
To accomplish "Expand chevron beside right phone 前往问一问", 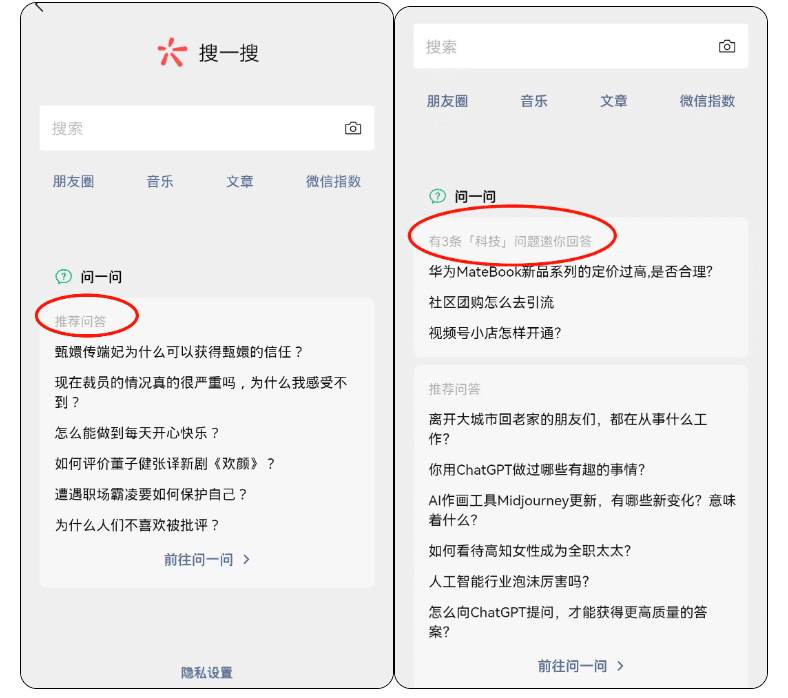I will (620, 666).
